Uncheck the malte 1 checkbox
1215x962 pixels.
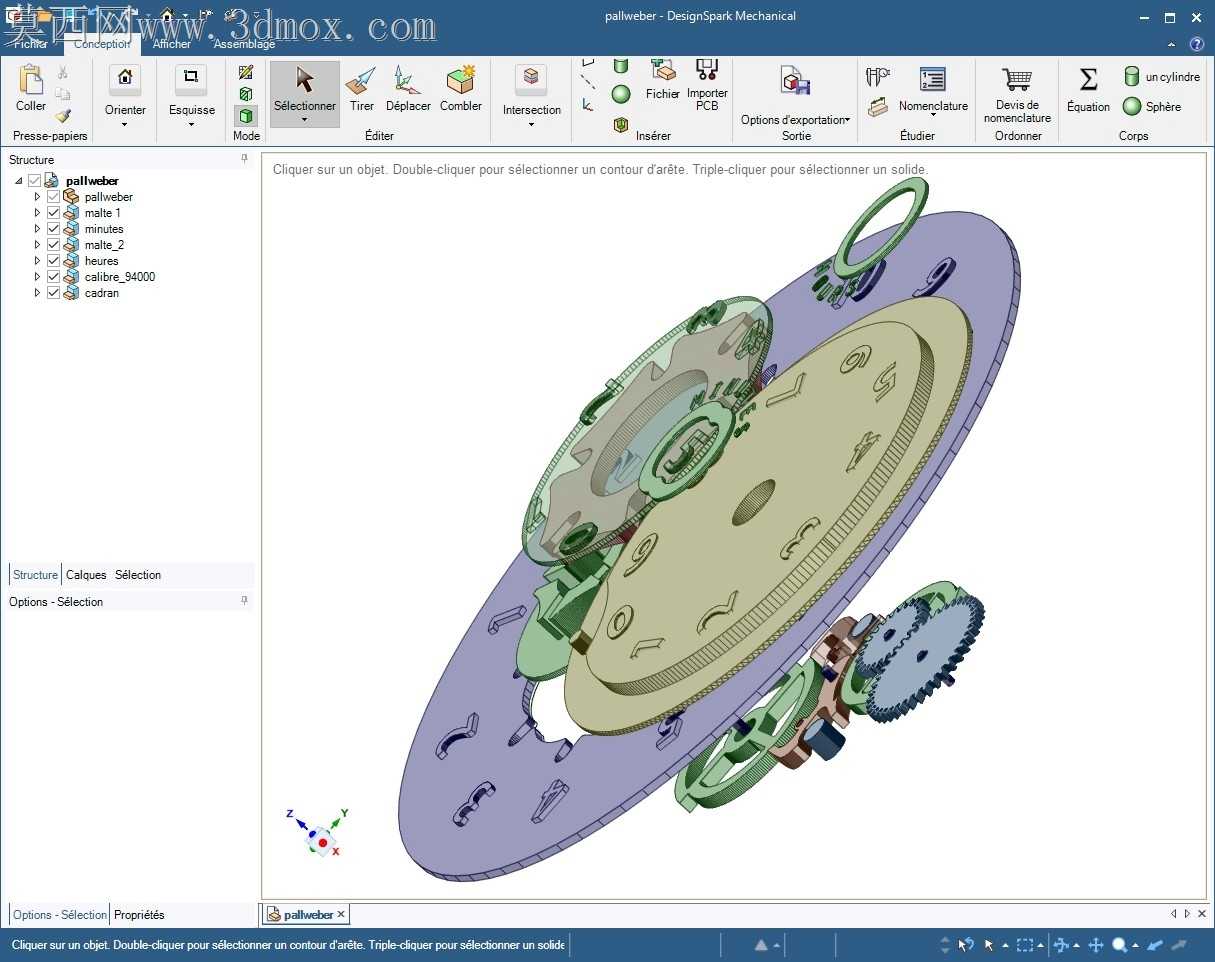(x=54, y=213)
